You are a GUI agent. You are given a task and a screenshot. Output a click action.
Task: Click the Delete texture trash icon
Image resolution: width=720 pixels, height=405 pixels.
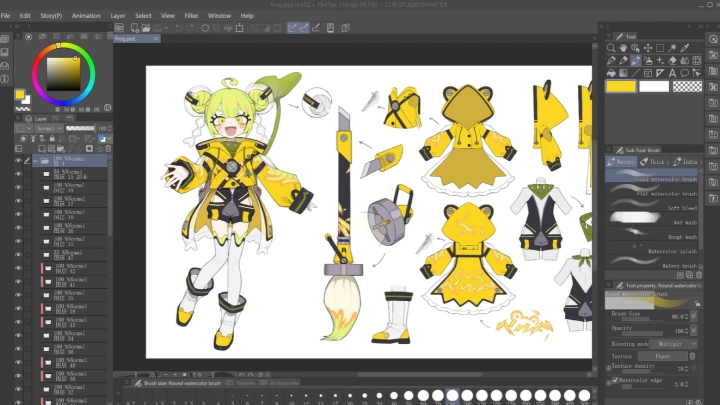pos(692,356)
